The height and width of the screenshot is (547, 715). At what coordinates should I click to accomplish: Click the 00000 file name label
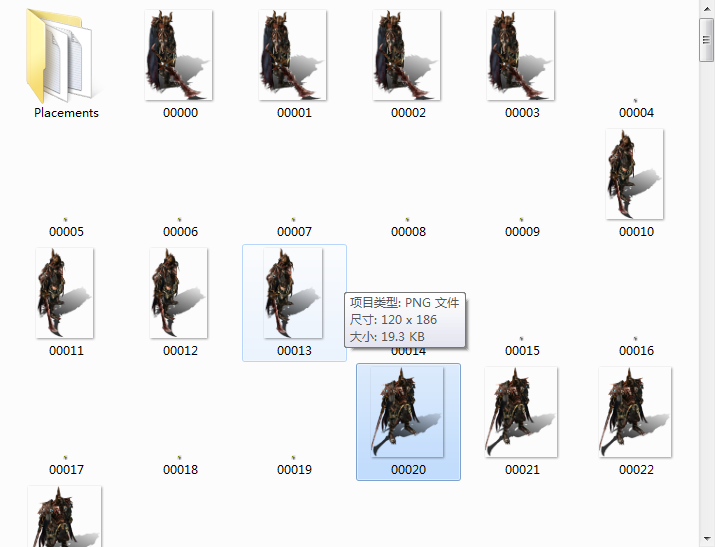pos(180,113)
